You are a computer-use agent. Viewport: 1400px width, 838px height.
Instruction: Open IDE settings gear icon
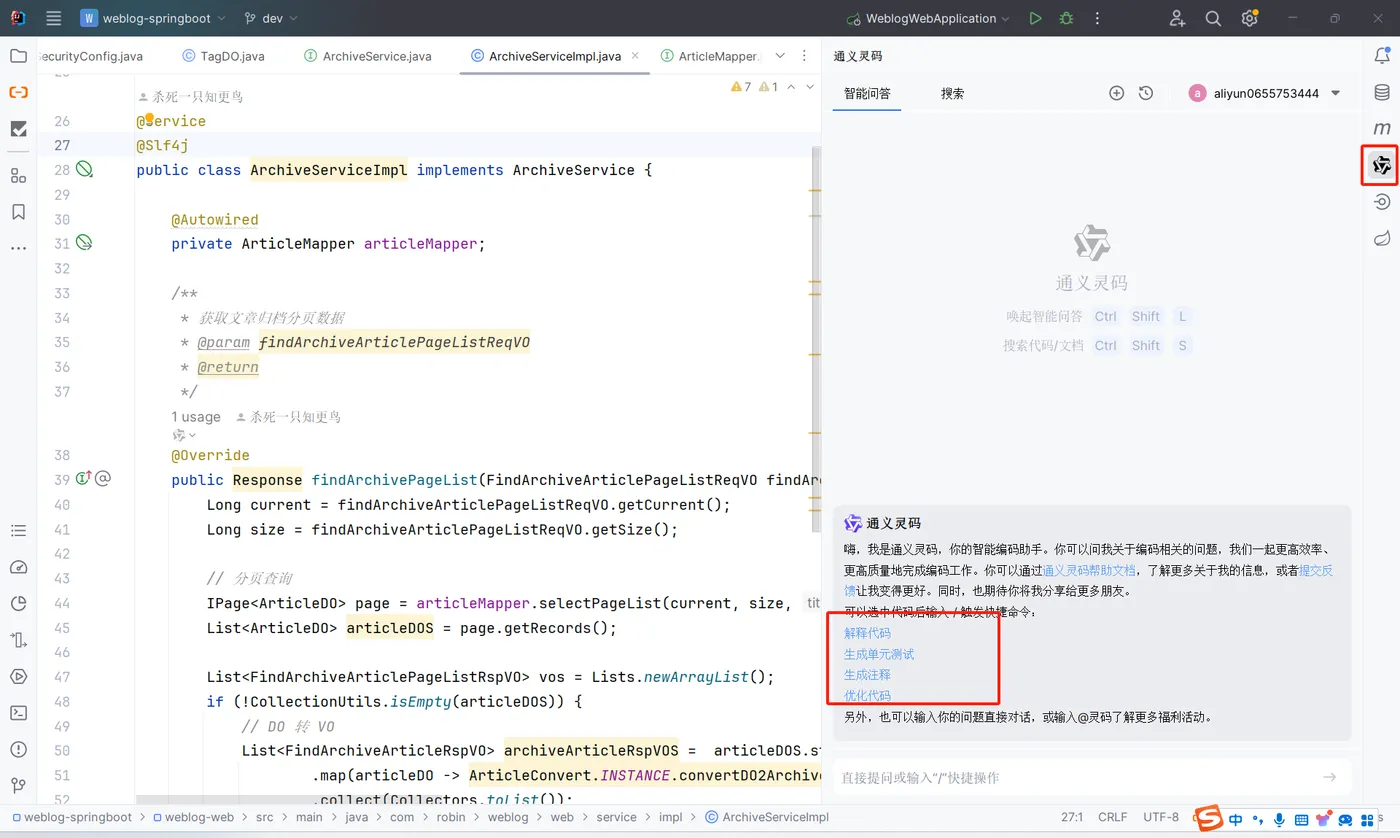(1249, 18)
